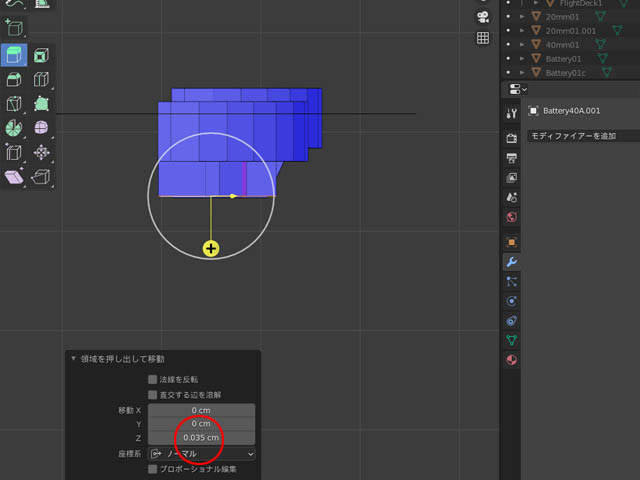Viewport: 640px width, 480px height.
Task: Click the Z field showing 0.035 cm
Action: [201, 438]
